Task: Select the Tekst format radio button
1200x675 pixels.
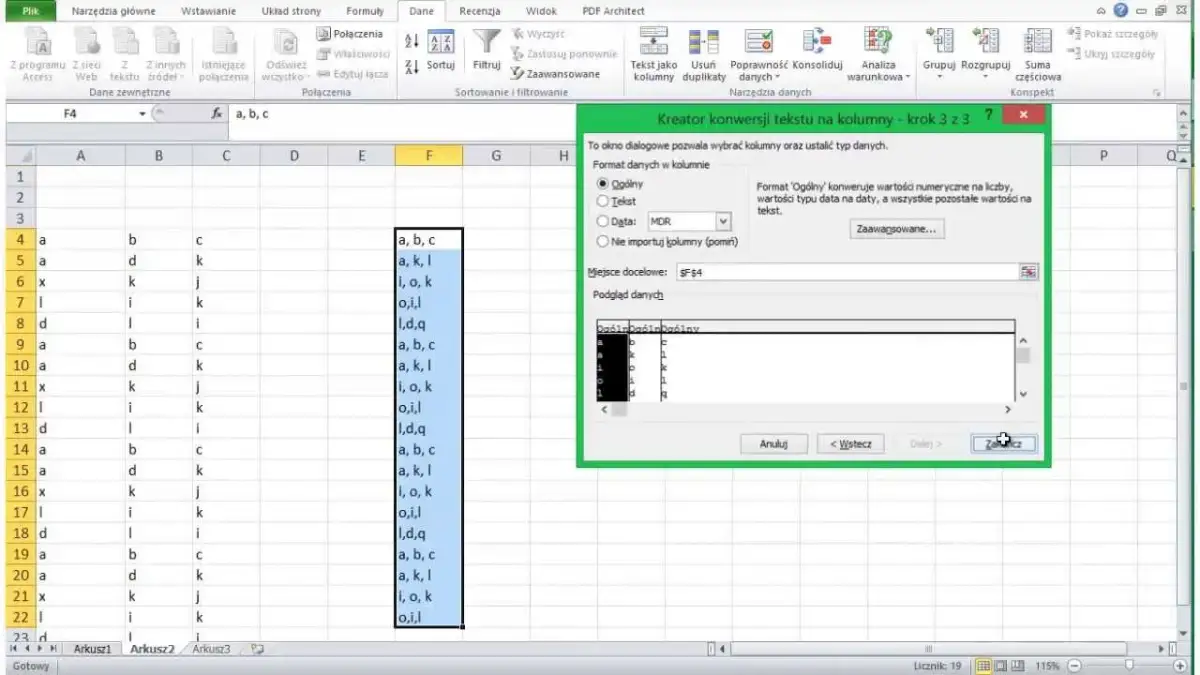Action: [x=601, y=201]
